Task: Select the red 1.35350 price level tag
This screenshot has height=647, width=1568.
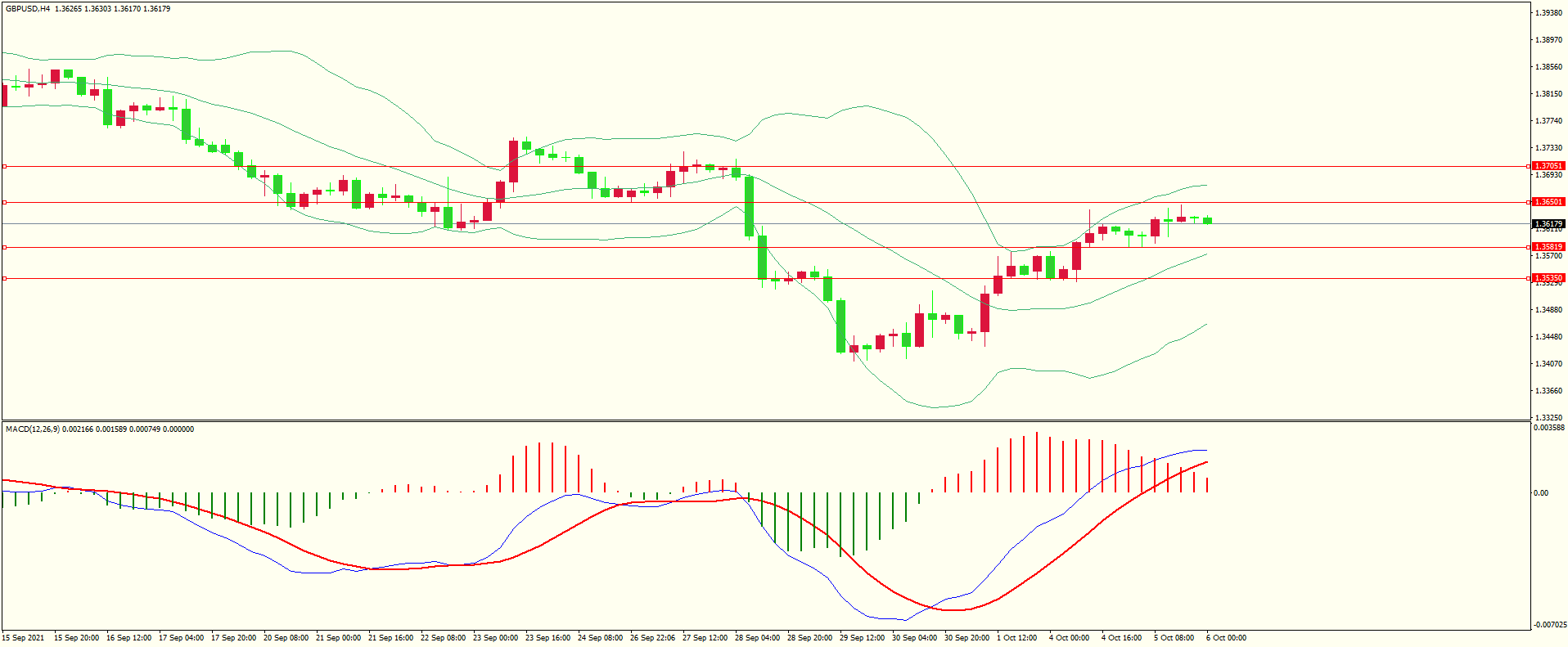Action: 1548,278
